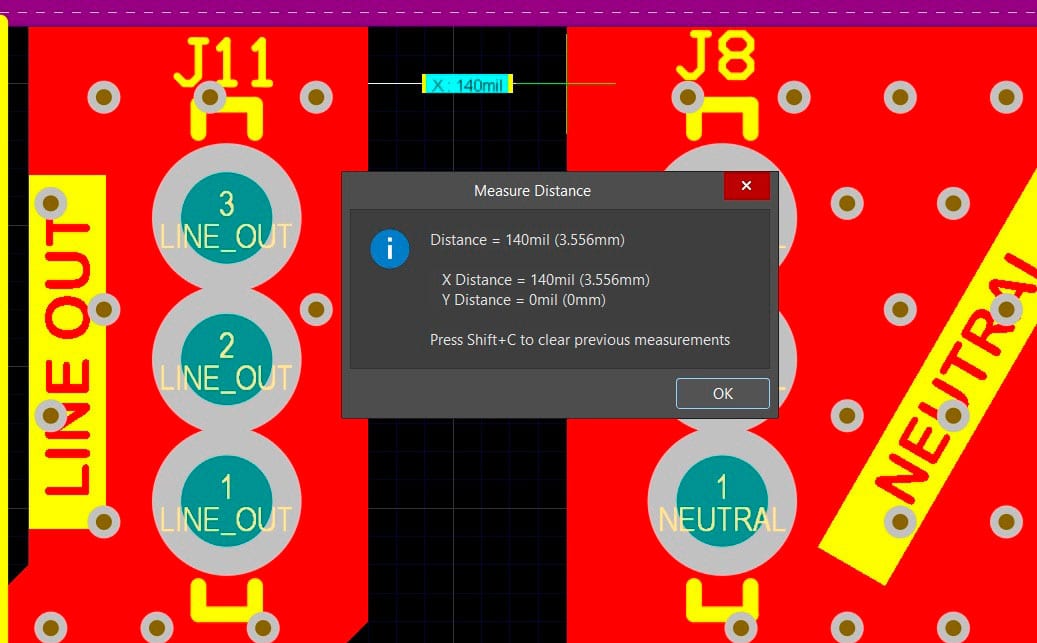The image size is (1037, 643).
Task: Click the Shift+C clear measurements hint text
Action: pyautogui.click(x=580, y=340)
